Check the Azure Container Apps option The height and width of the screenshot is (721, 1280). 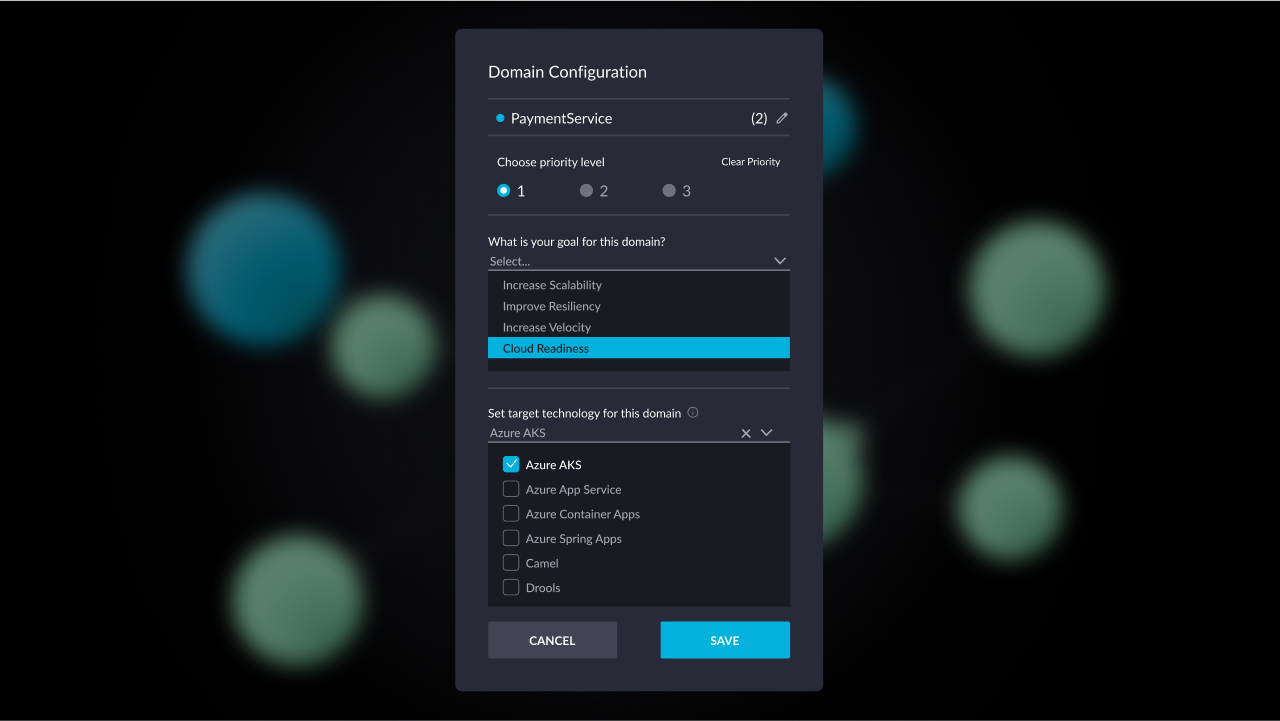click(511, 513)
